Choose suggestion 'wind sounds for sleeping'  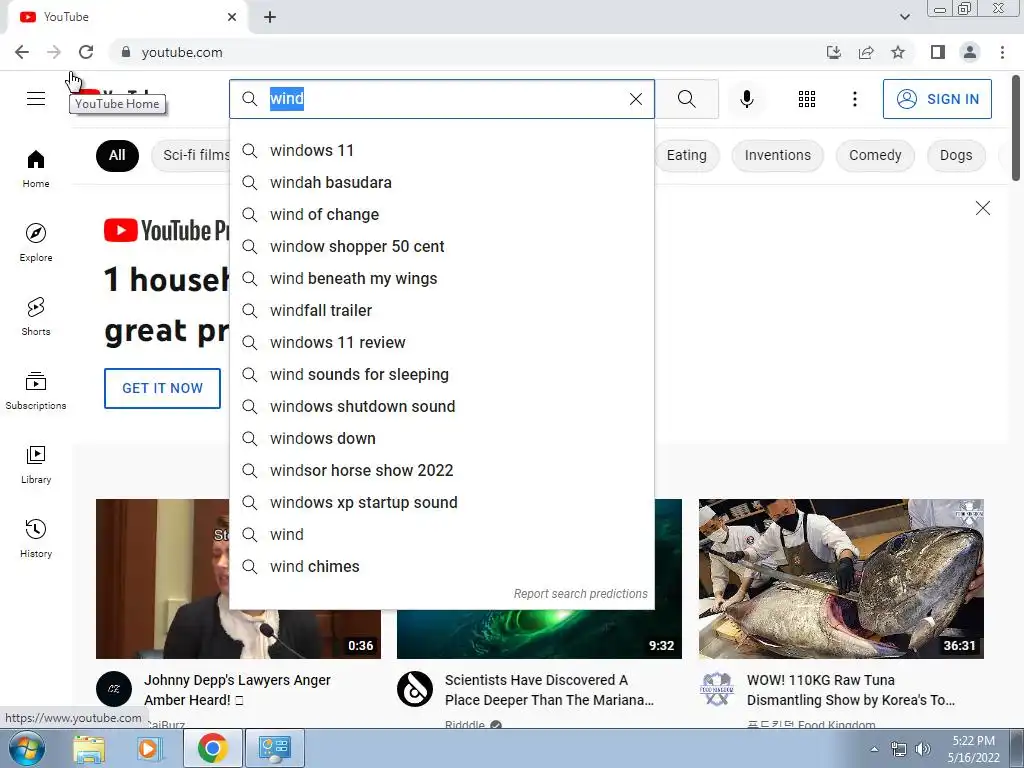[441, 374]
